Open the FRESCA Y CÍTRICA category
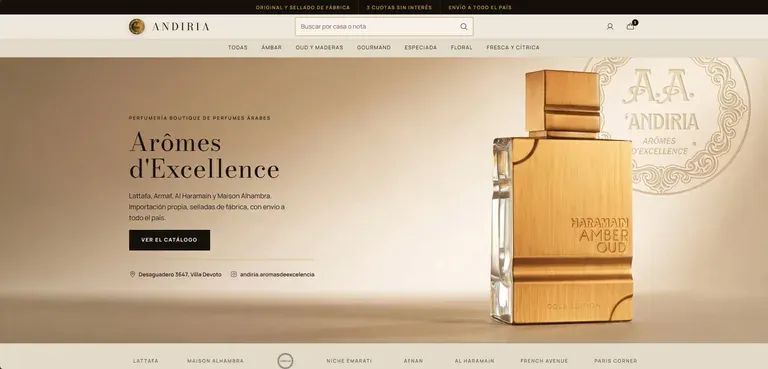Viewport: 768px width, 369px height. (x=513, y=48)
